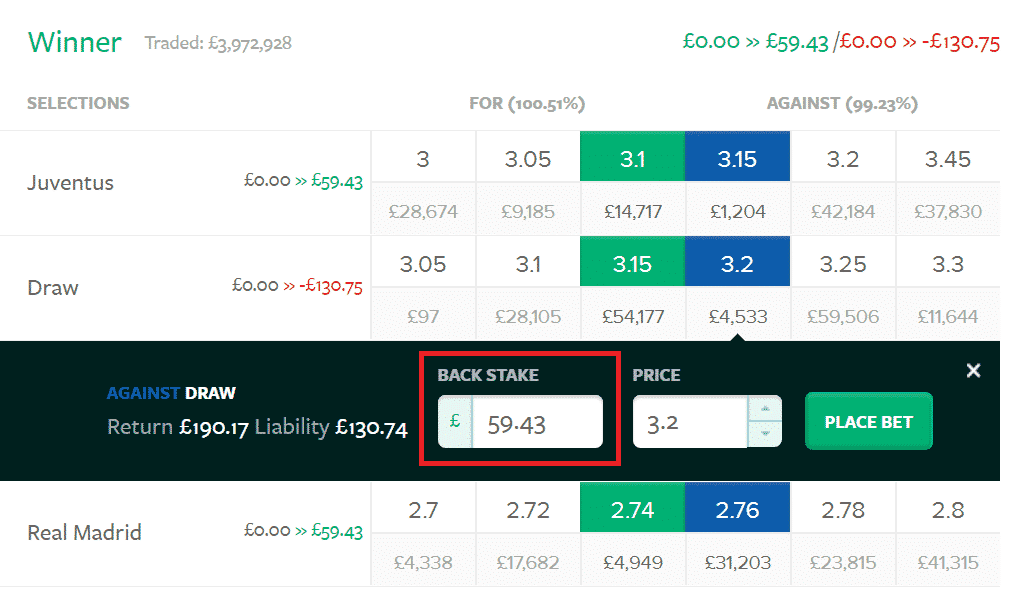Click the Real Madrid selection name
The height and width of the screenshot is (616, 1025).
pos(84,533)
